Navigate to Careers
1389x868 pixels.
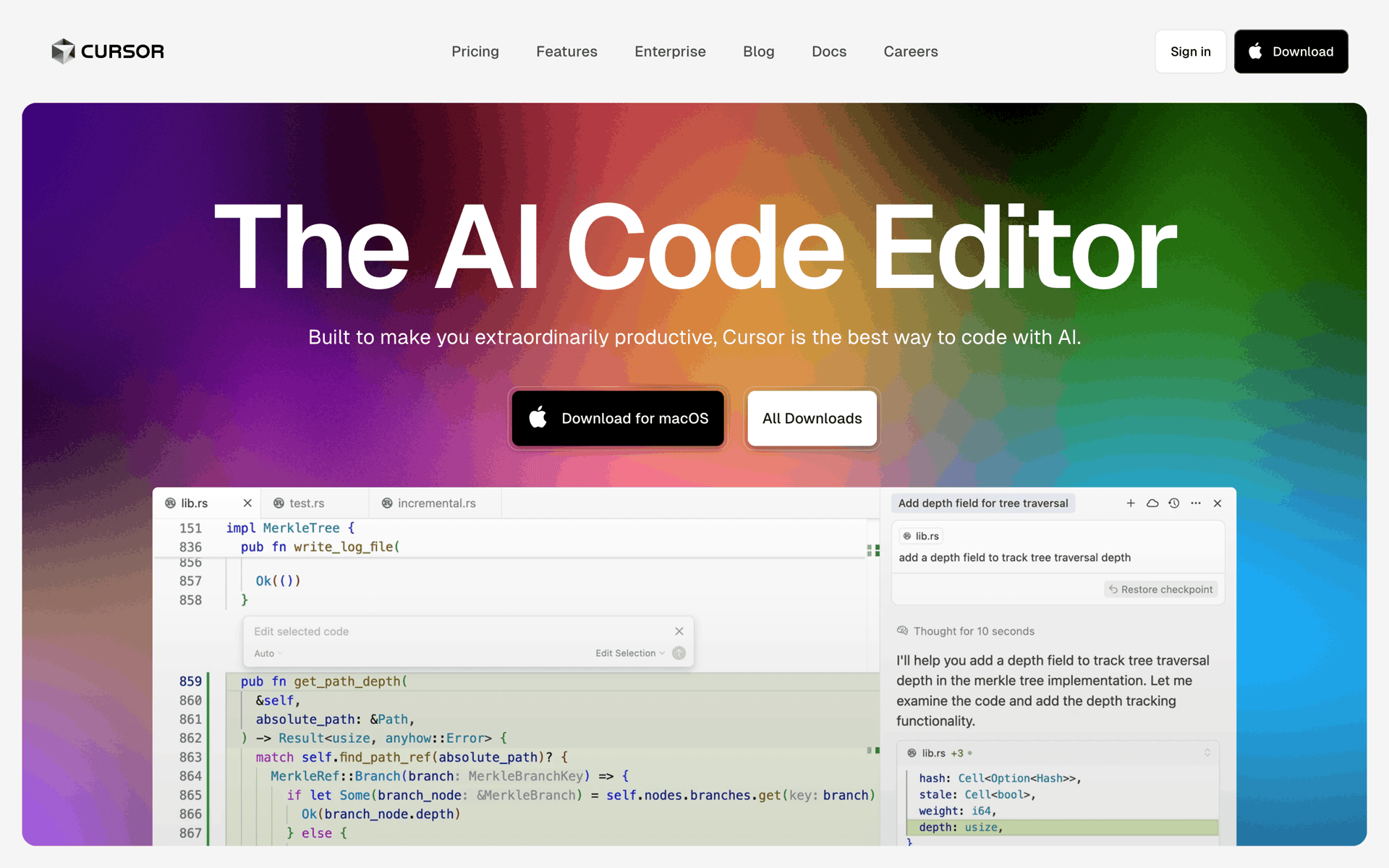pyautogui.click(x=911, y=51)
